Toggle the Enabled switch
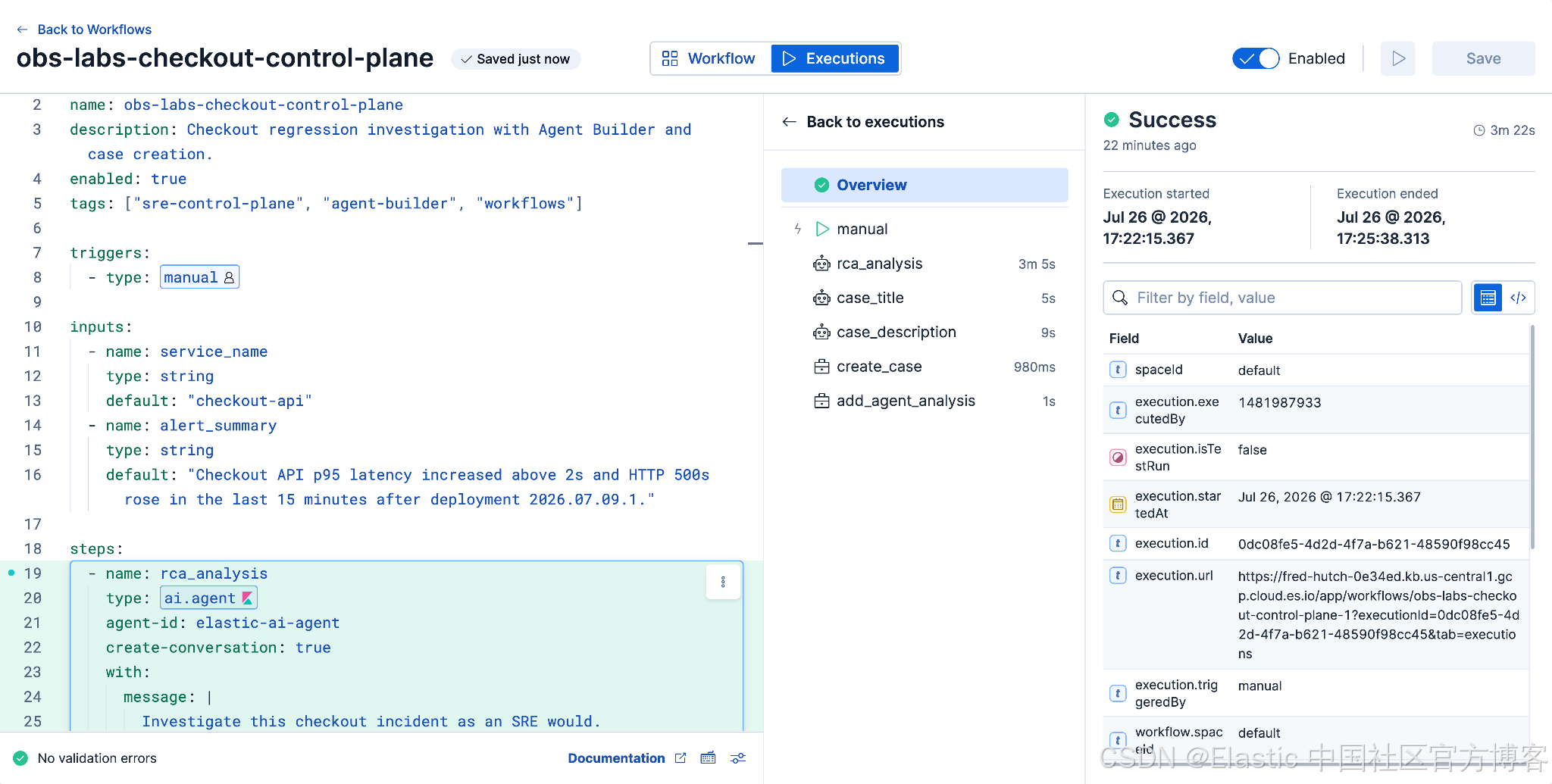The image size is (1552, 784). coord(1256,58)
